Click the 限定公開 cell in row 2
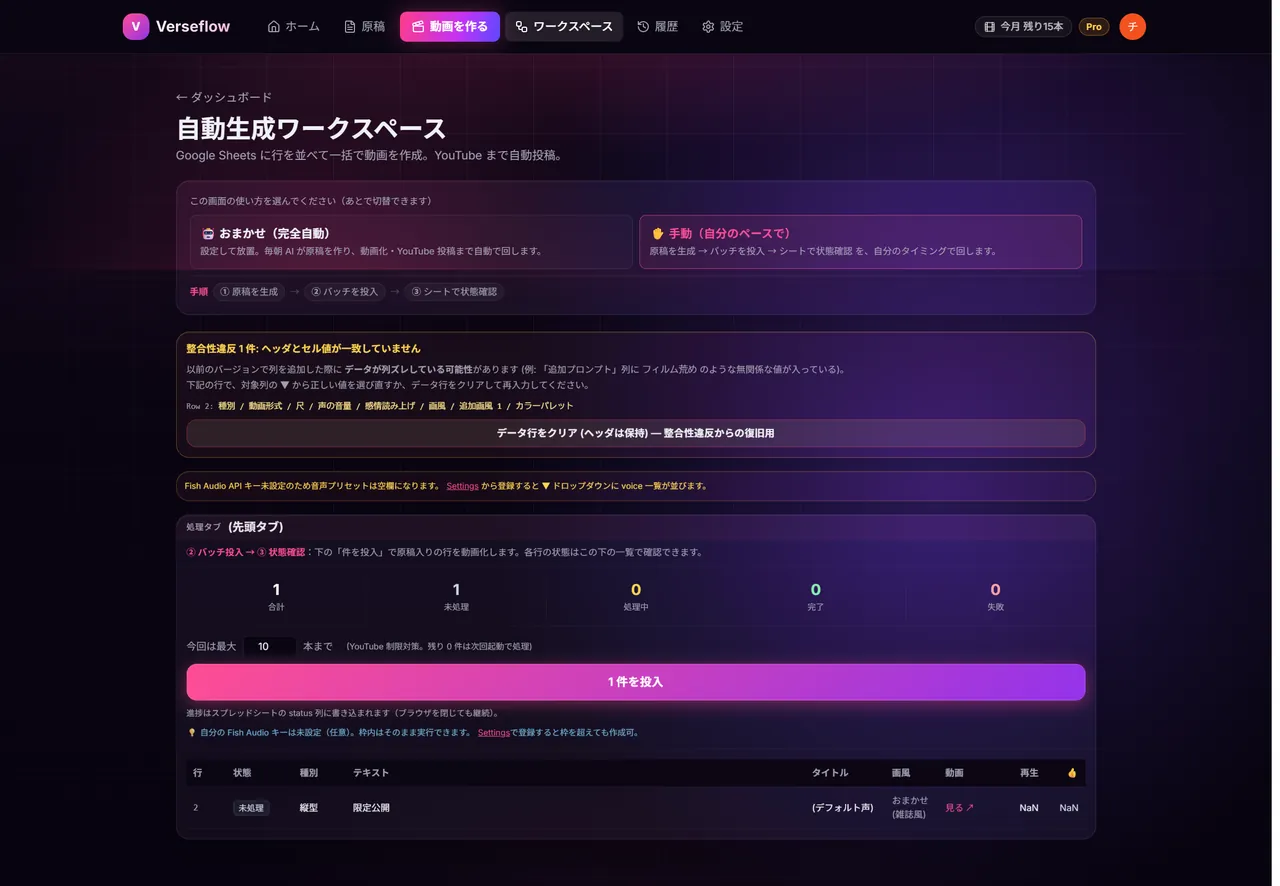 tap(371, 808)
